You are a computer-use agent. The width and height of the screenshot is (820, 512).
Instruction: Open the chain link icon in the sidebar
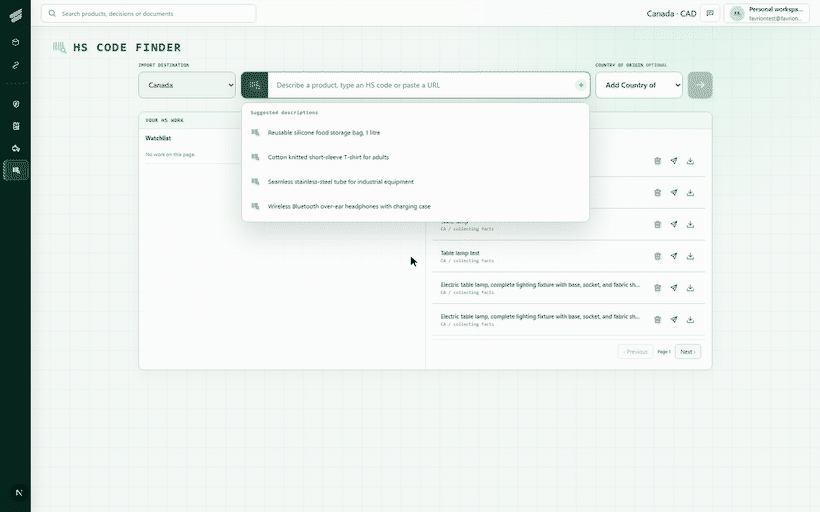tap(16, 65)
